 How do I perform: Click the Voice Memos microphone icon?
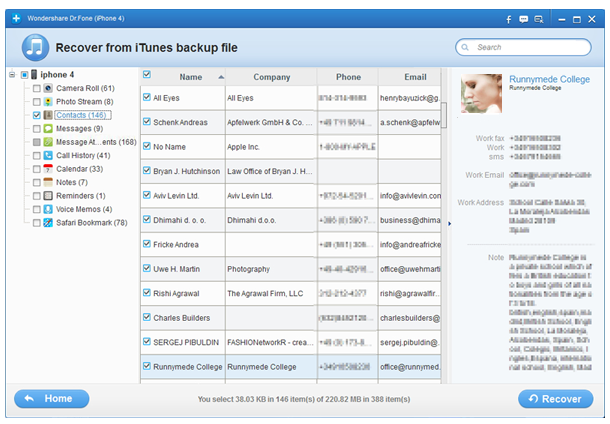[x=48, y=209]
